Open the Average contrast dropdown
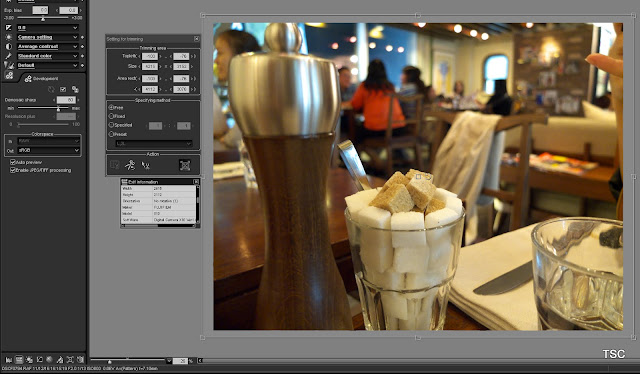 [x=47, y=47]
